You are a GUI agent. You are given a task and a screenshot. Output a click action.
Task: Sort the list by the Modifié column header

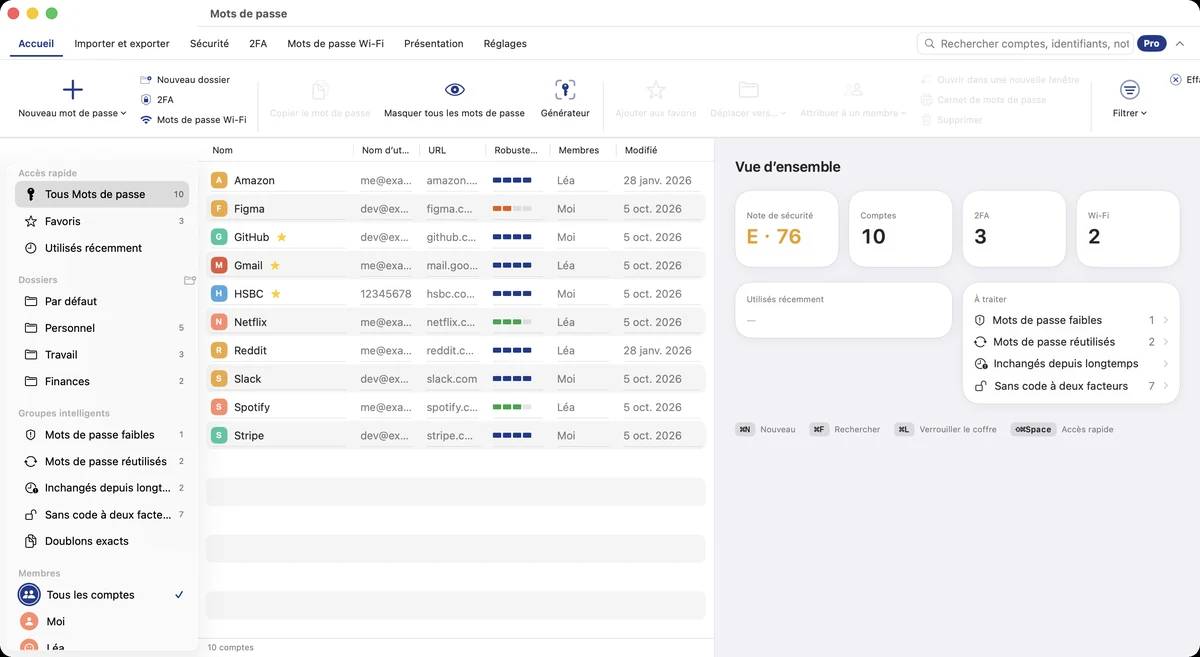(641, 150)
